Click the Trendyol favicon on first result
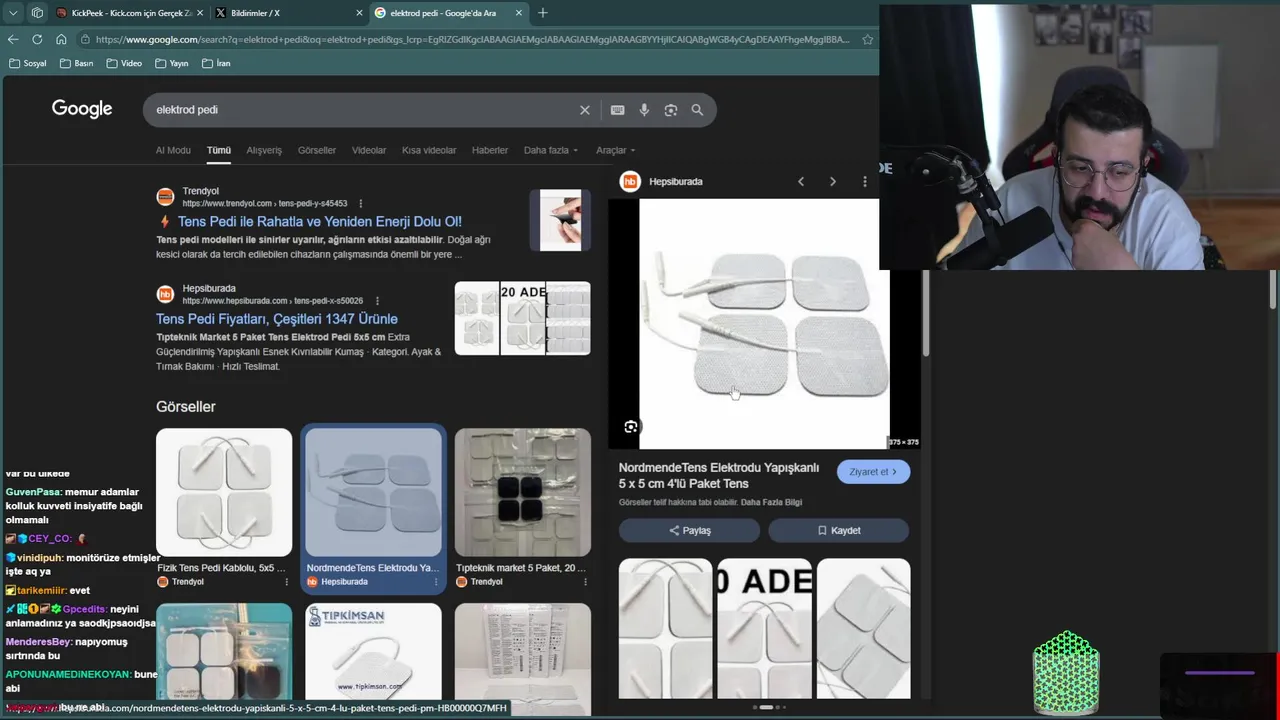Viewport: 1280px width, 720px height. tap(165, 197)
